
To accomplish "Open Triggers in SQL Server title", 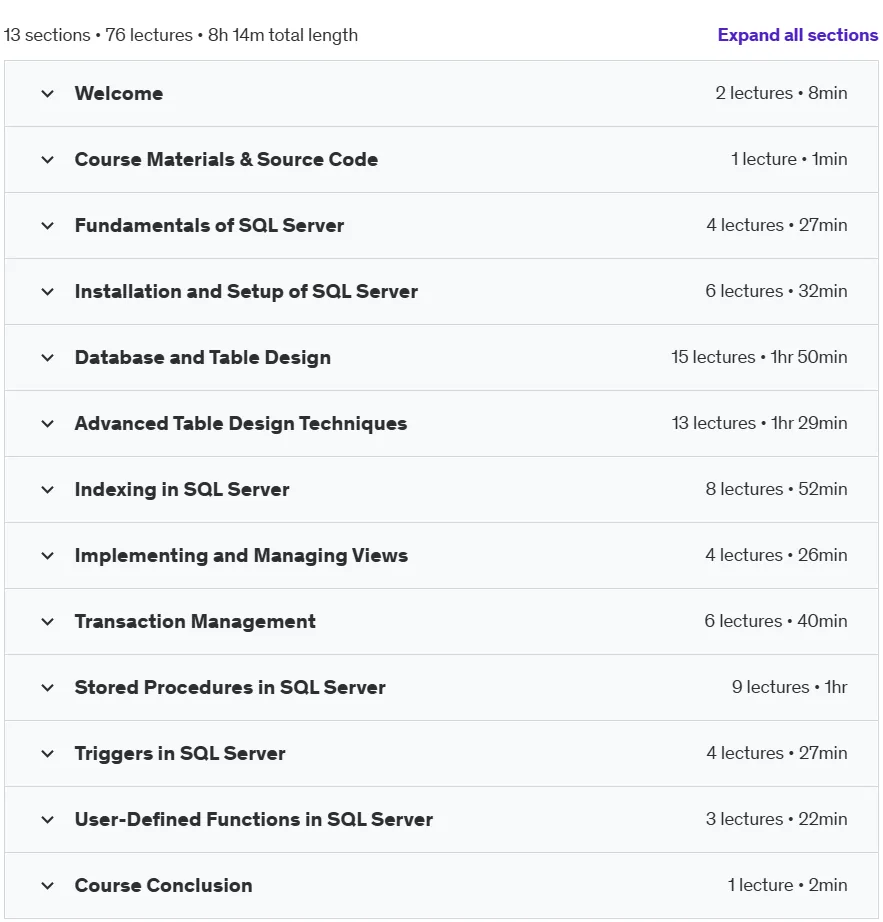I will pos(180,754).
